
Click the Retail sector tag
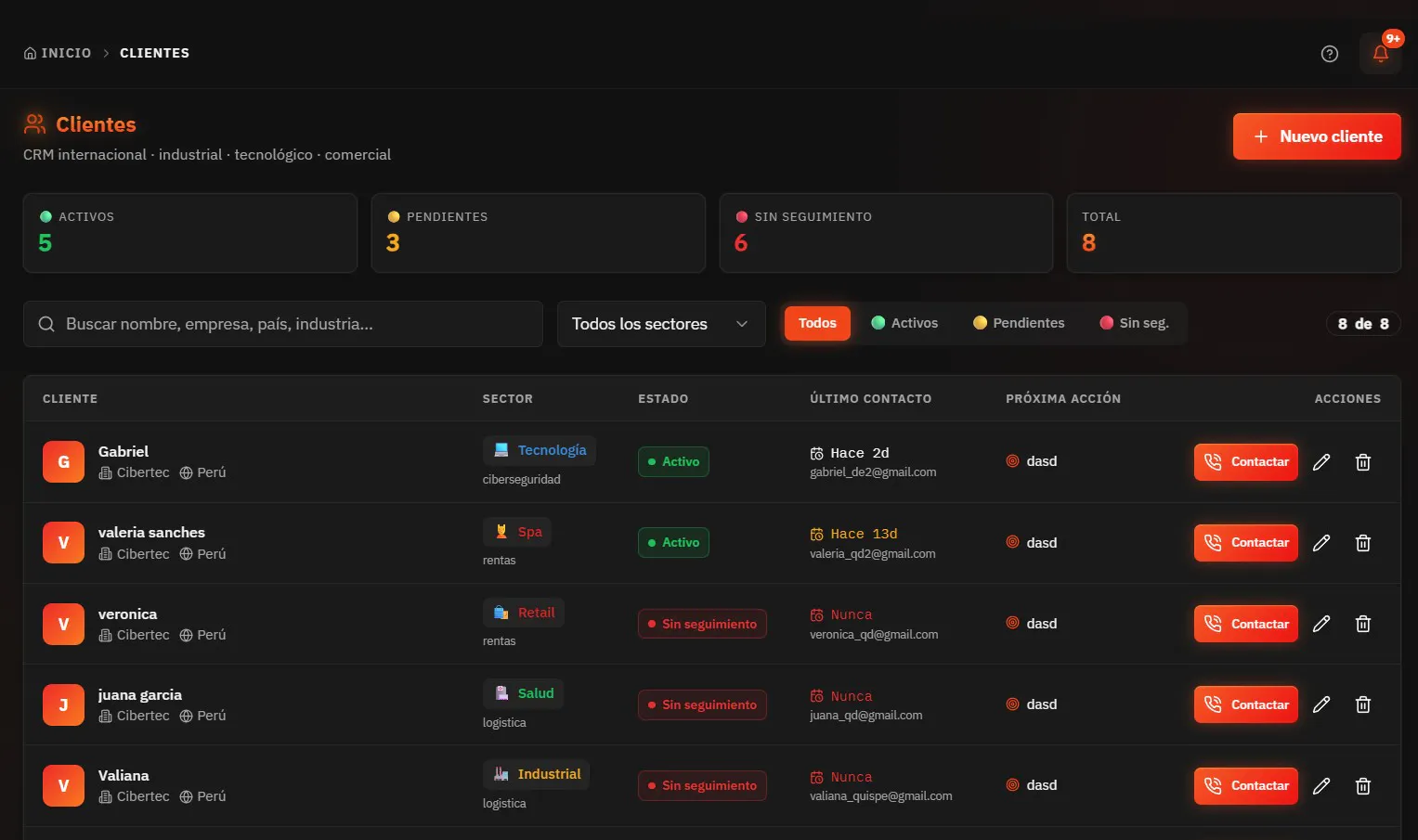tap(524, 613)
